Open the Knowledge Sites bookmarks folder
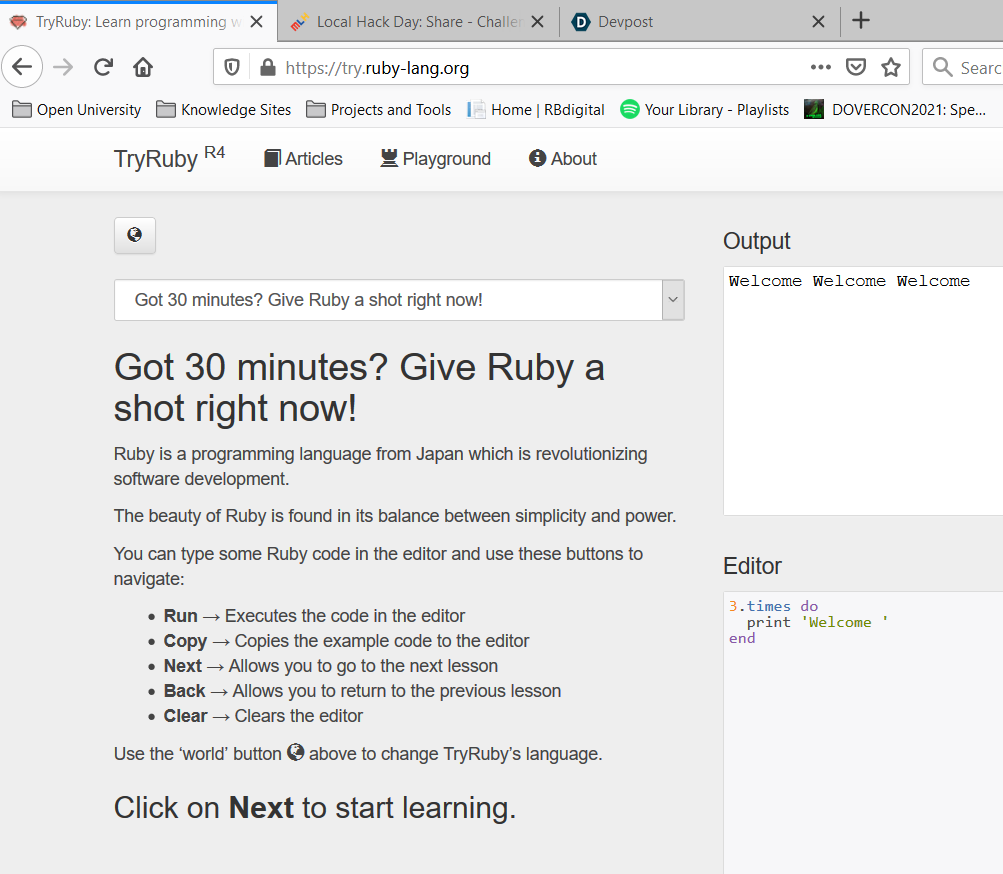This screenshot has height=874, width=1003. point(224,109)
